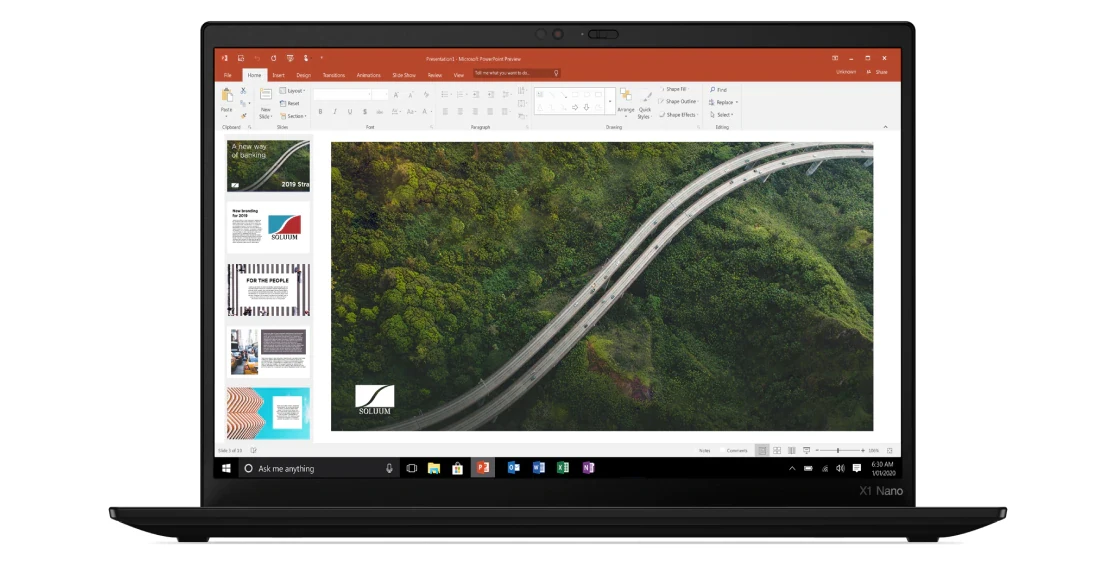Open Quick Styles for shapes
The height and width of the screenshot is (567, 1116).
645,105
